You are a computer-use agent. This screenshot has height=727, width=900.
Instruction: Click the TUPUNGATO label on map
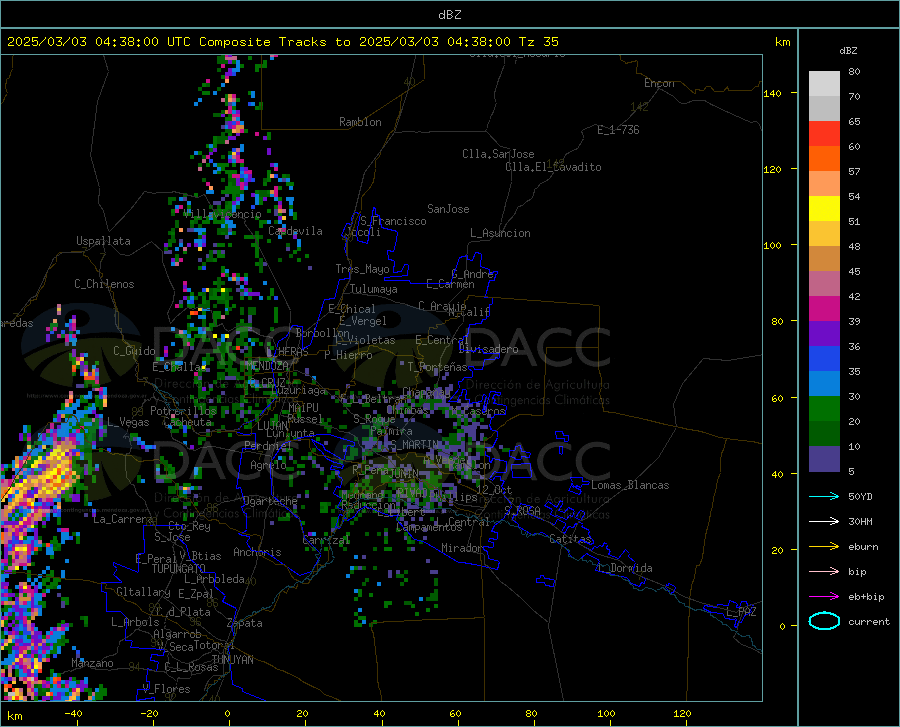[x=179, y=569]
